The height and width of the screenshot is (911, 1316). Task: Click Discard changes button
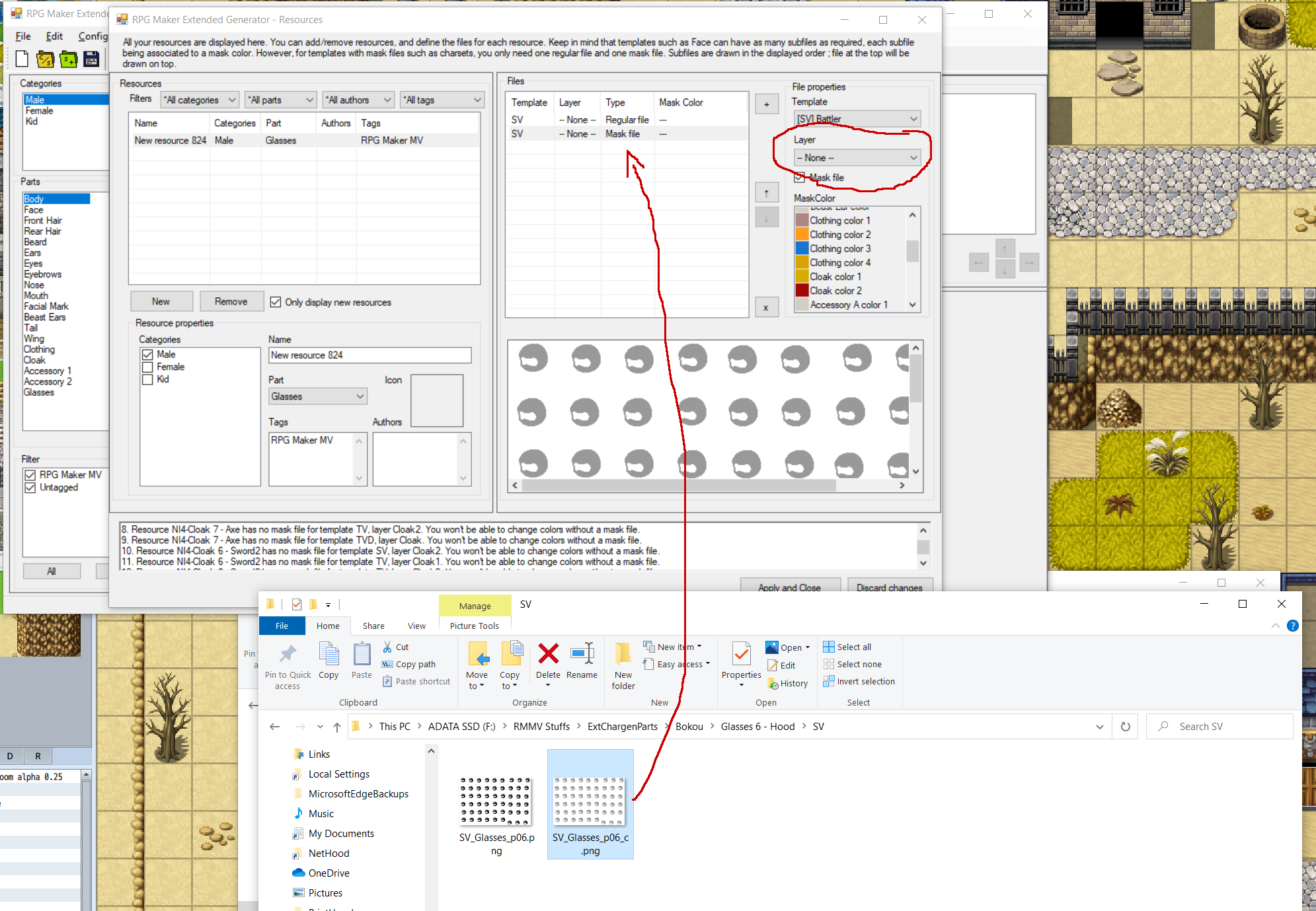[x=890, y=587]
